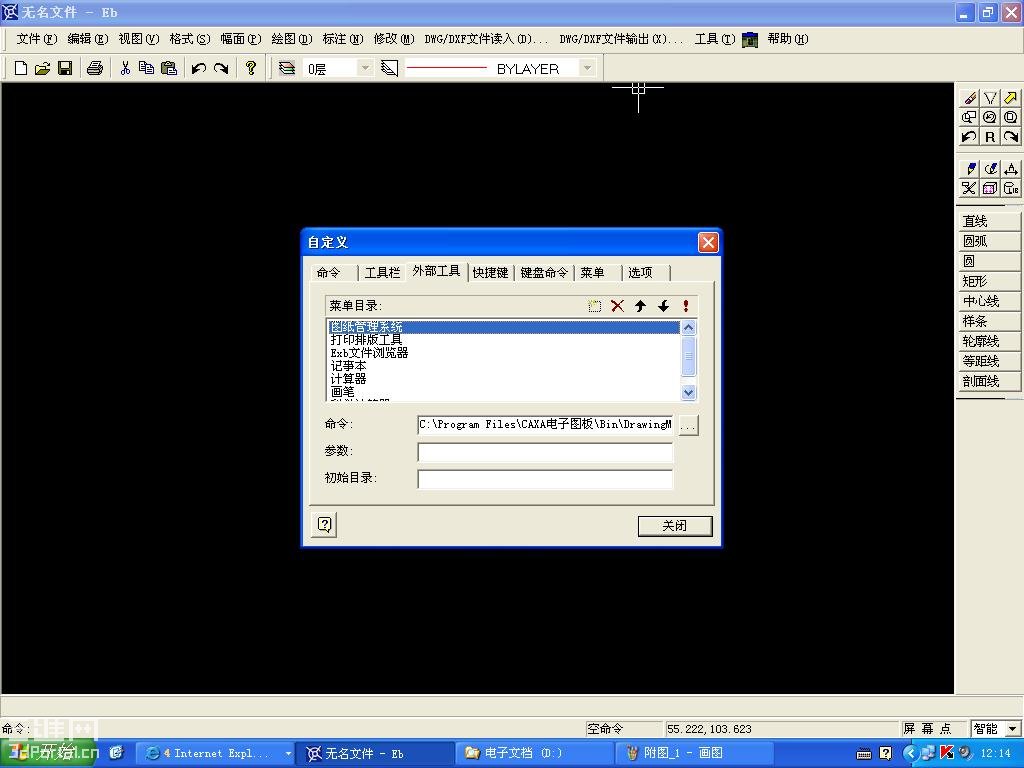This screenshot has height=768, width=1024.
Task: Click the red exclamation mark icon
Action: [x=686, y=306]
